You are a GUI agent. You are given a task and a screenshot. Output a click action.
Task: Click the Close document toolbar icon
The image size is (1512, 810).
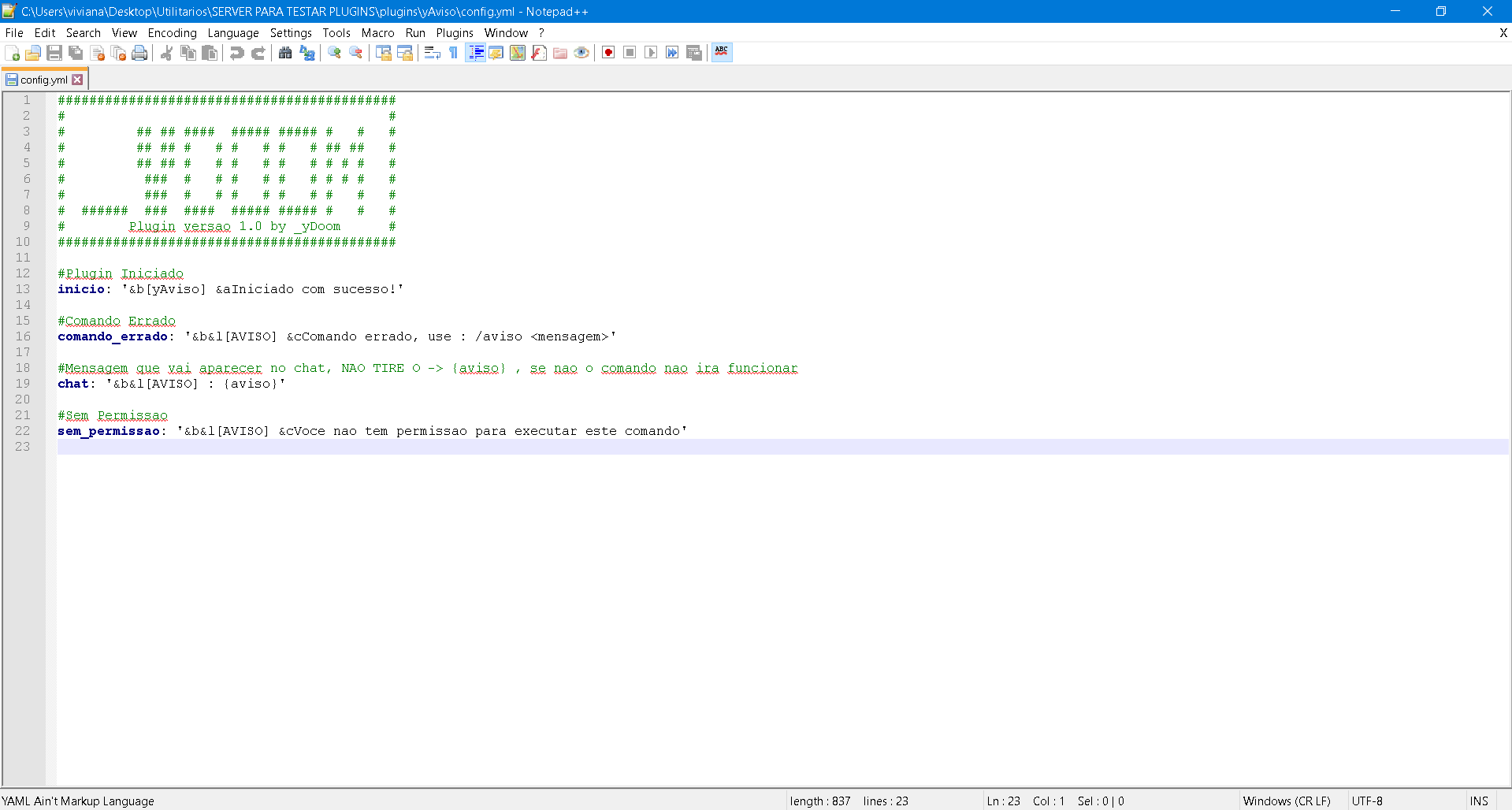pos(98,53)
